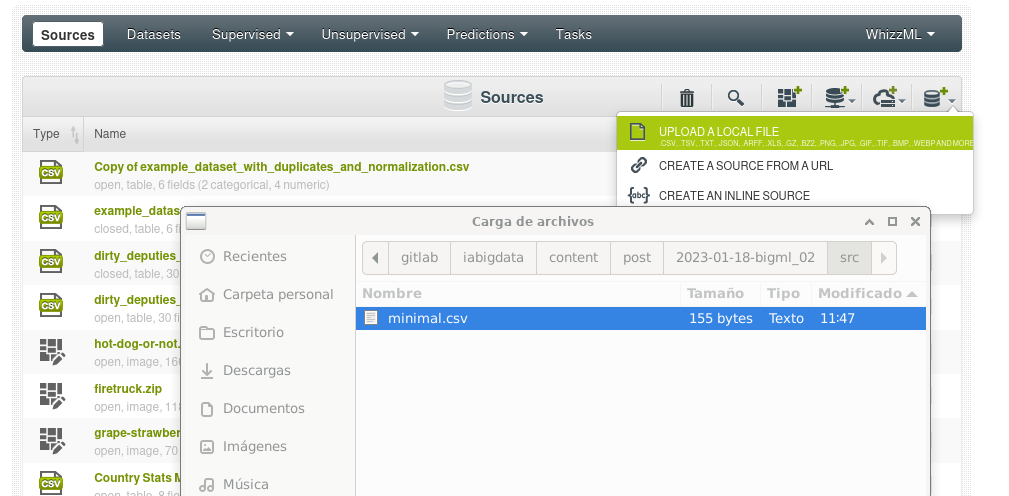
Task: Select Upload a Local File option
Action: pyautogui.click(x=718, y=132)
